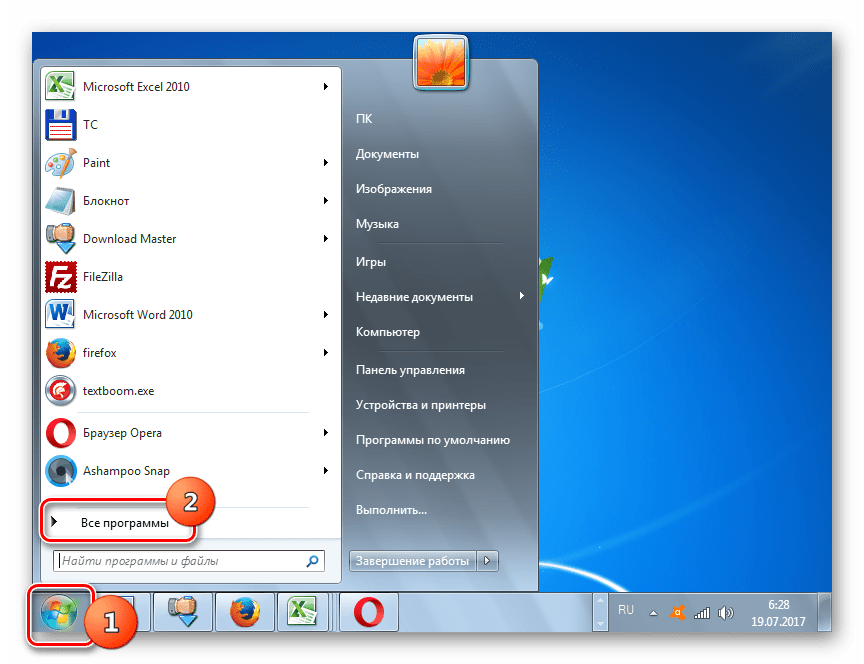
Task: Open Изображения folder
Action: 393,189
